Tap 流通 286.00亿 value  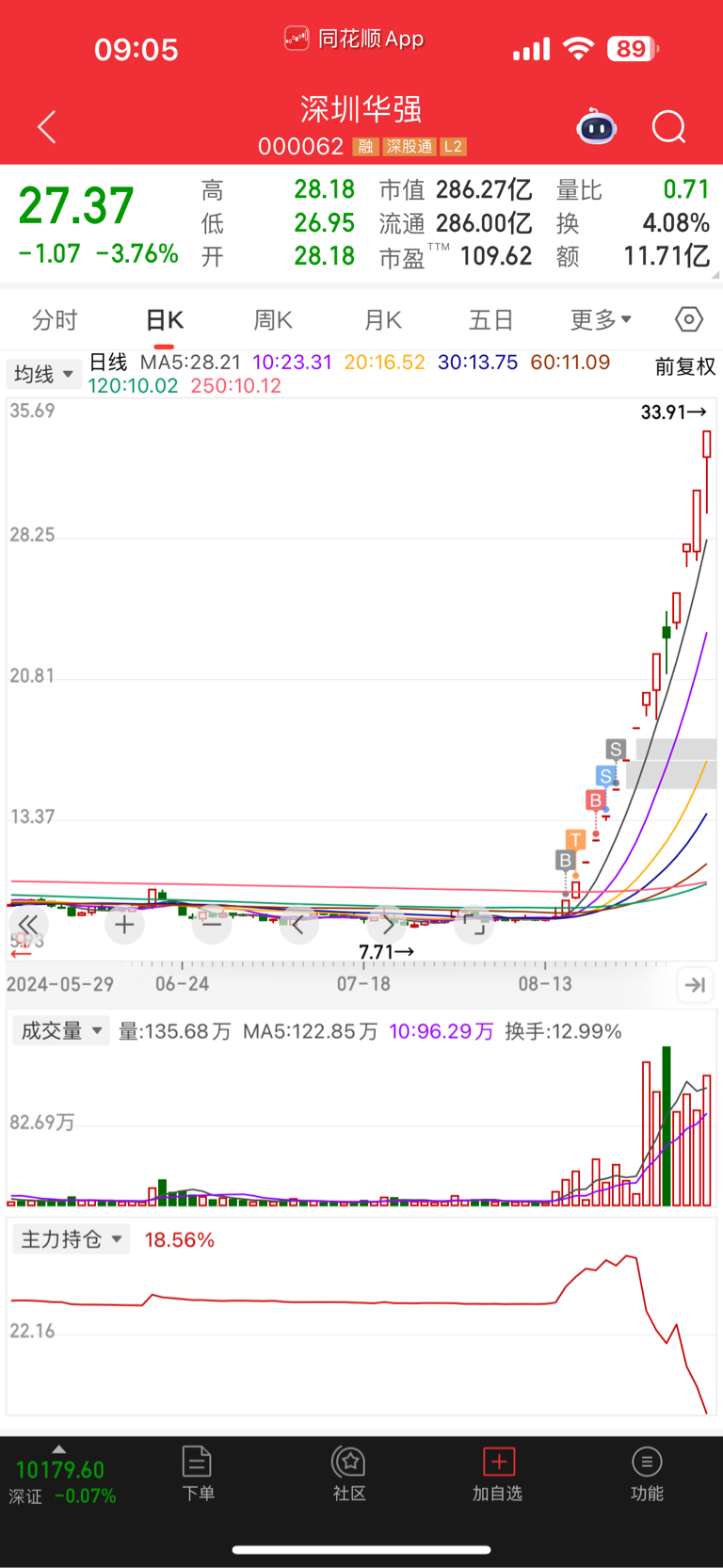point(483,223)
